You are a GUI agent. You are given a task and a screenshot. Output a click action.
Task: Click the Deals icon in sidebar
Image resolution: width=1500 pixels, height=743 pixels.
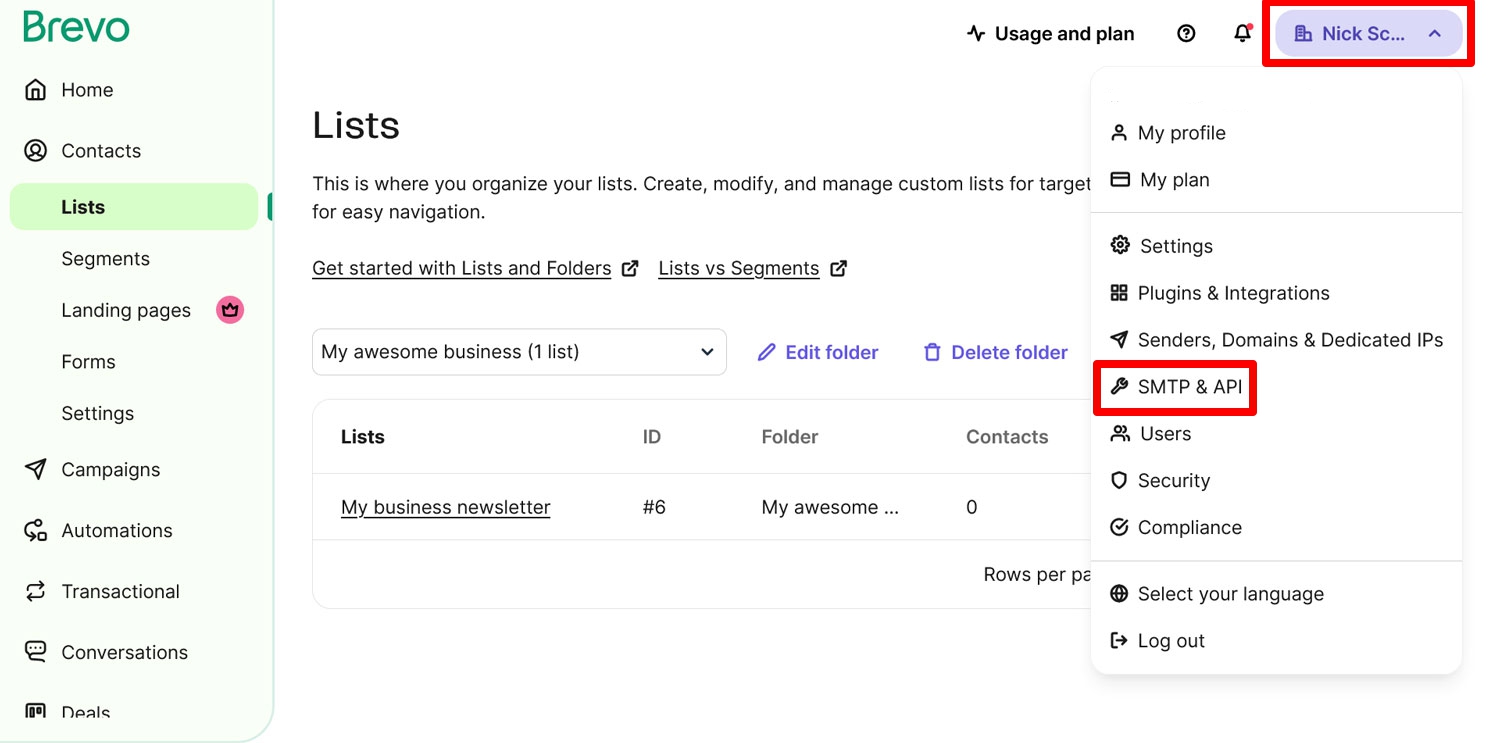(35, 712)
